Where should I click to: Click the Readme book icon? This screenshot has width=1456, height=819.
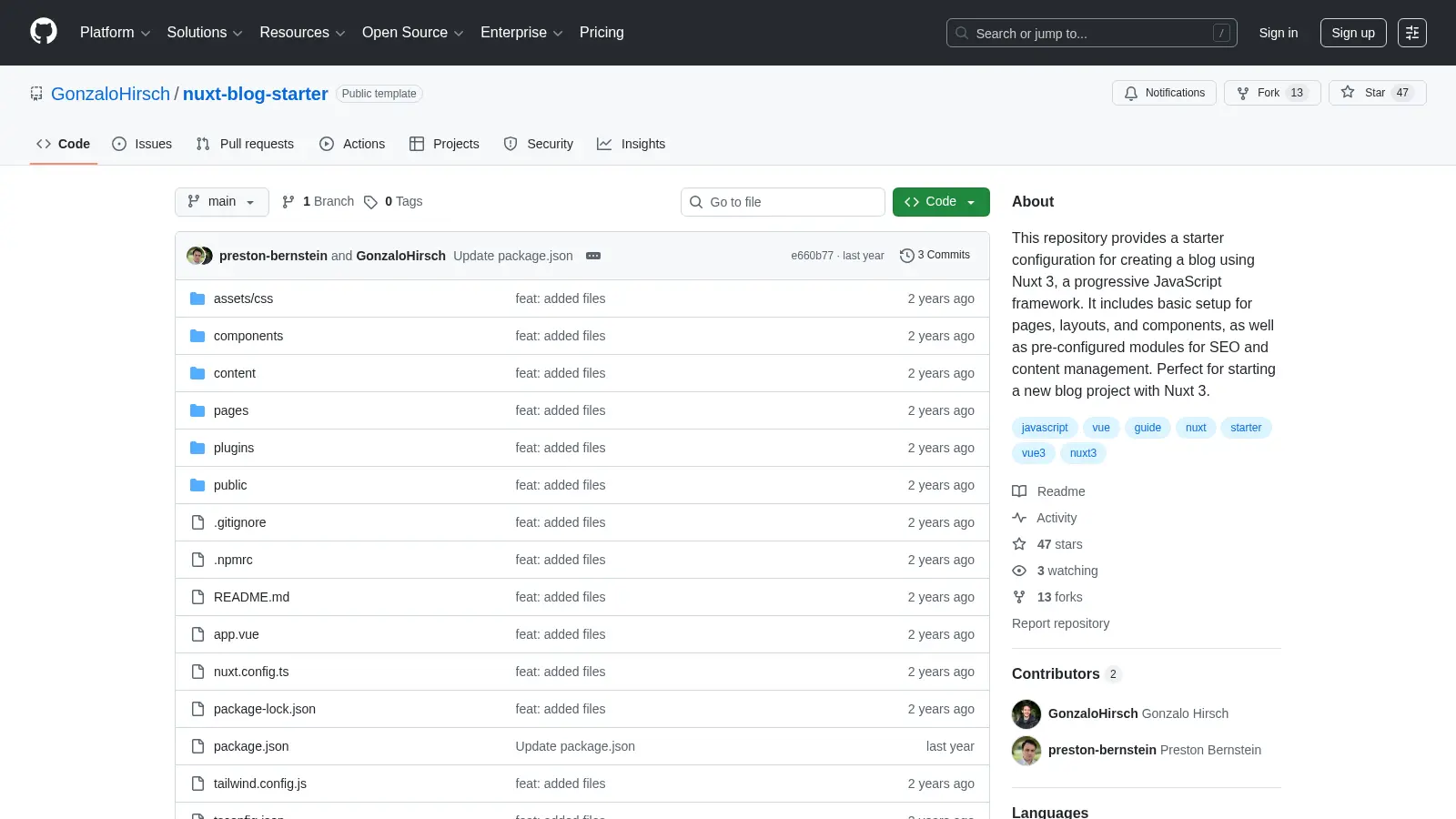point(1019,491)
